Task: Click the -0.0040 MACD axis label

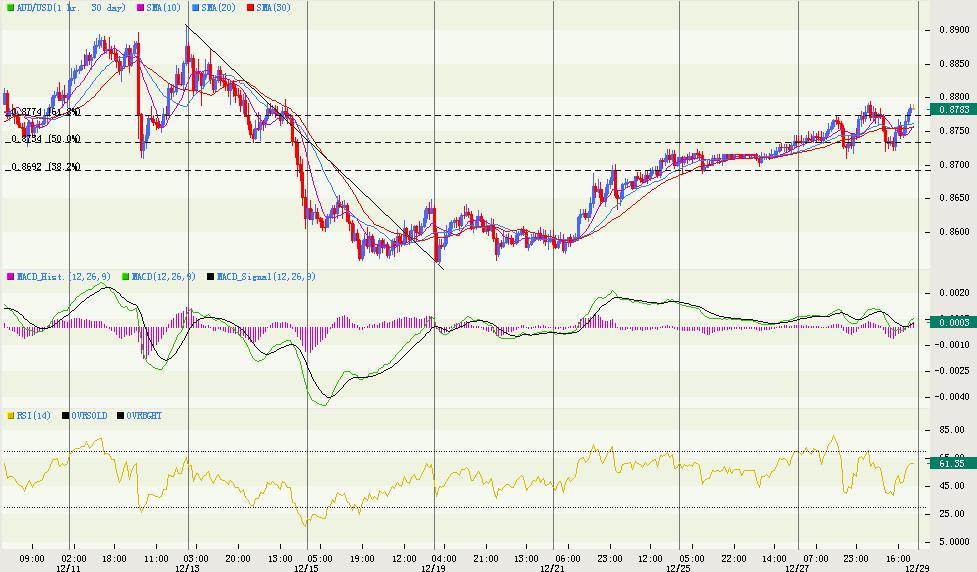Action: coord(953,397)
